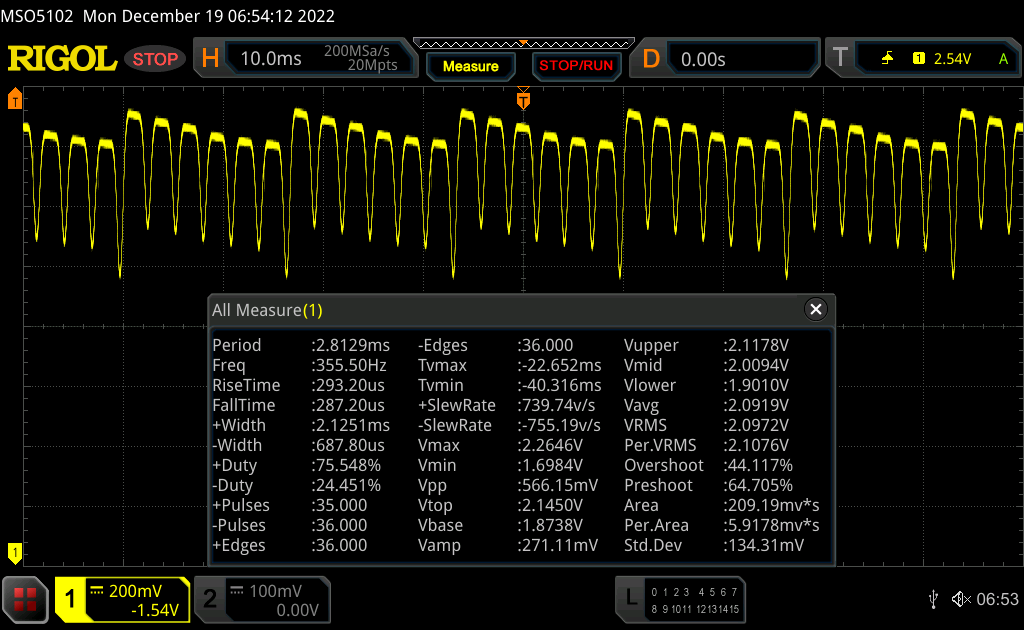The width and height of the screenshot is (1024, 630).
Task: Click the USB device status icon
Action: tap(933, 598)
